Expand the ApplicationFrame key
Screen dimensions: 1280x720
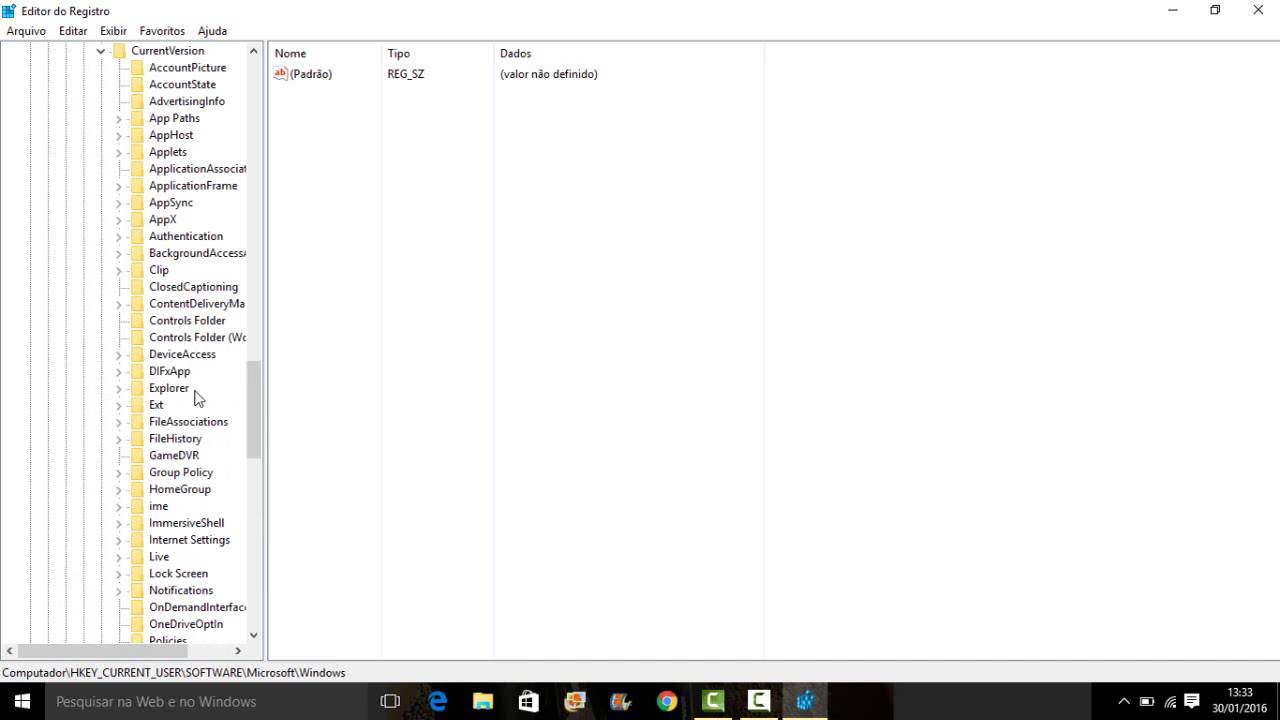click(x=119, y=186)
